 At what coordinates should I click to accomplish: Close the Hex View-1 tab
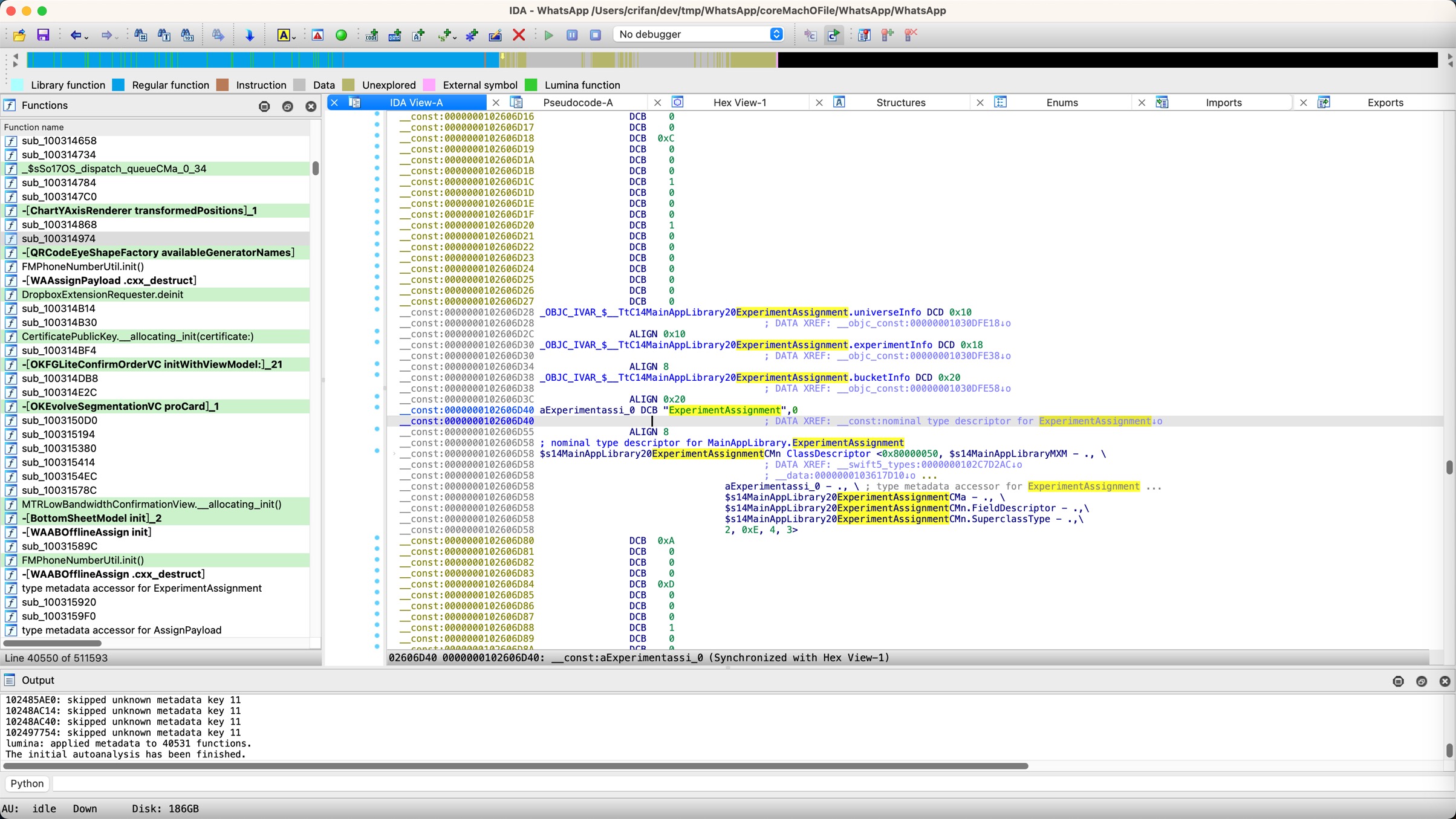coord(657,103)
